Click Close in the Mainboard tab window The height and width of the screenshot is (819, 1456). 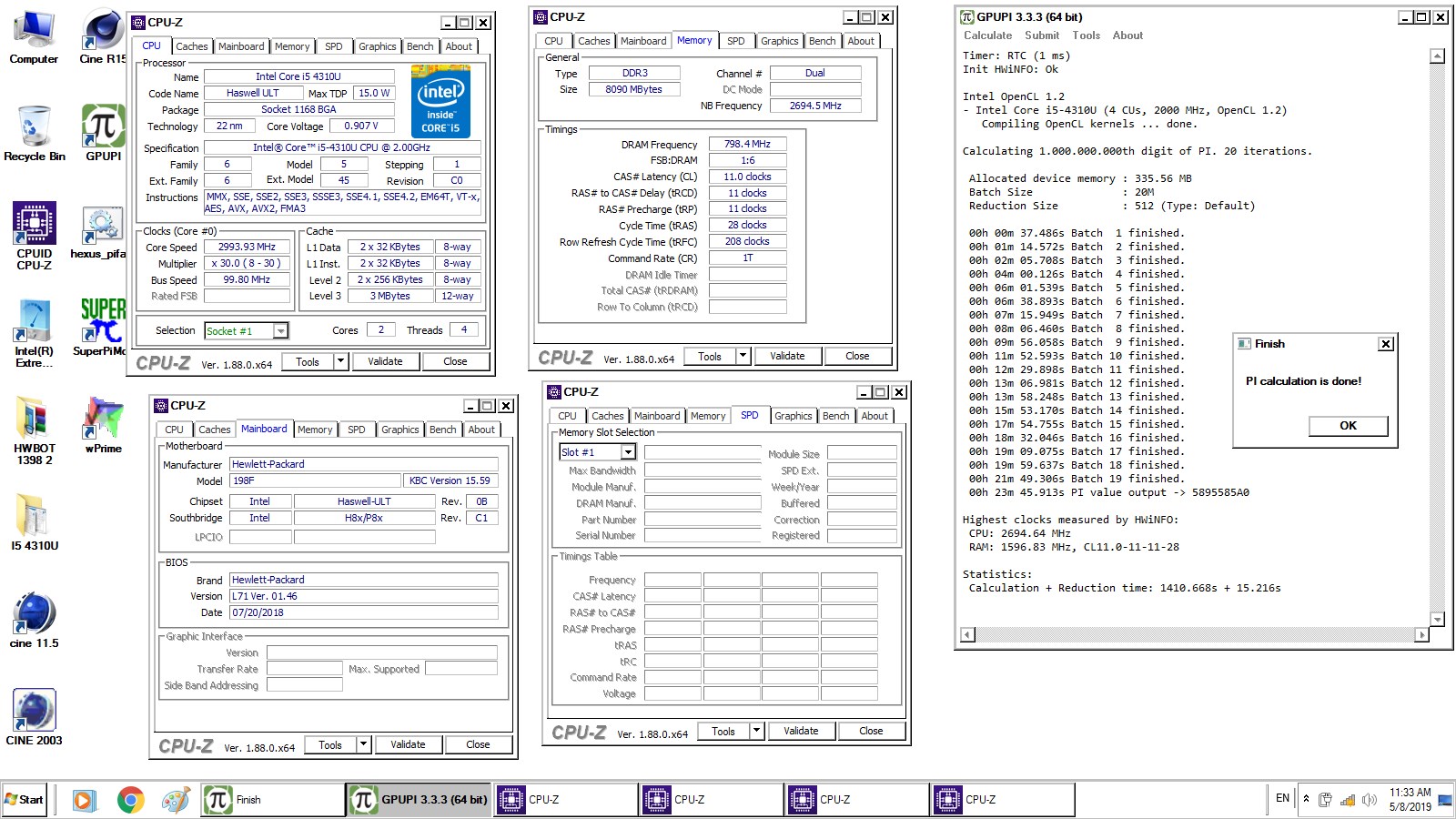pyautogui.click(x=478, y=744)
